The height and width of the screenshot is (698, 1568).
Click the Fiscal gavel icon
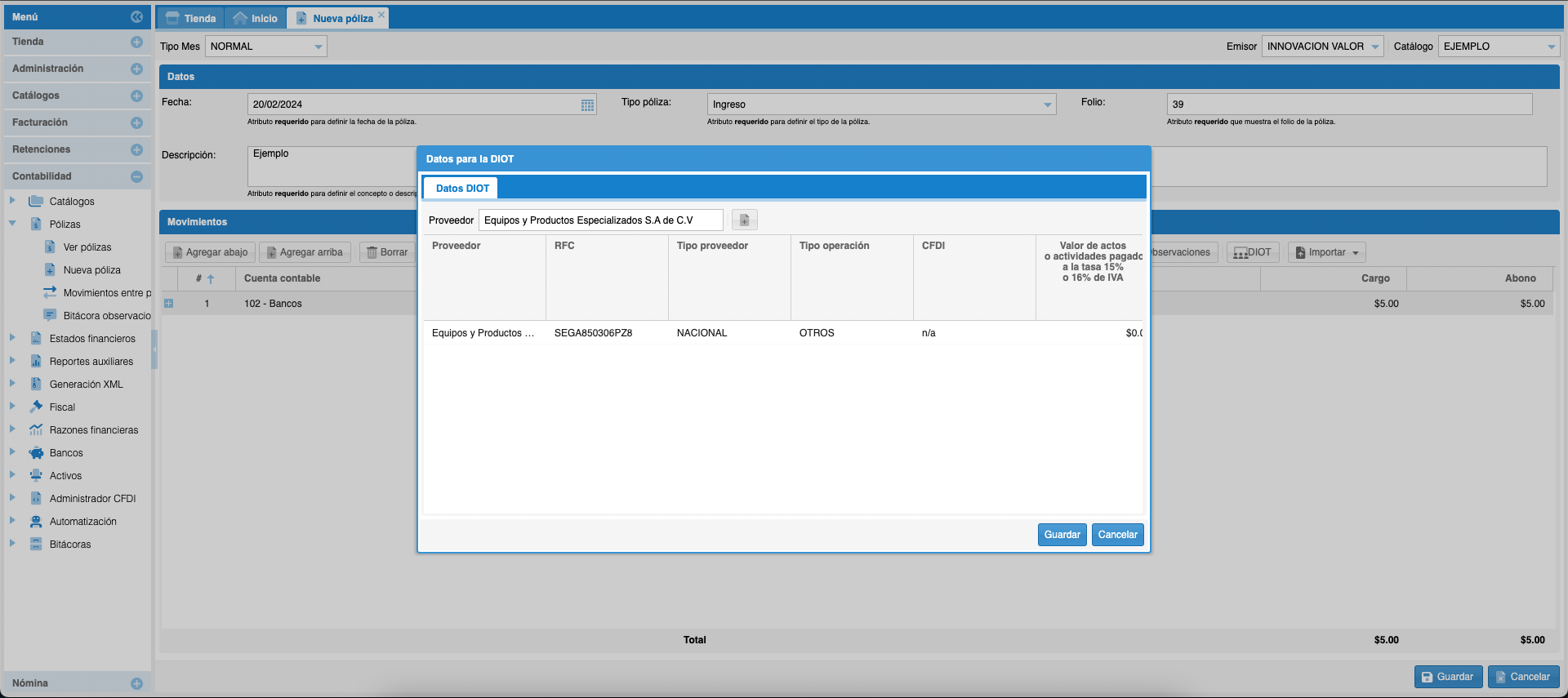(36, 407)
